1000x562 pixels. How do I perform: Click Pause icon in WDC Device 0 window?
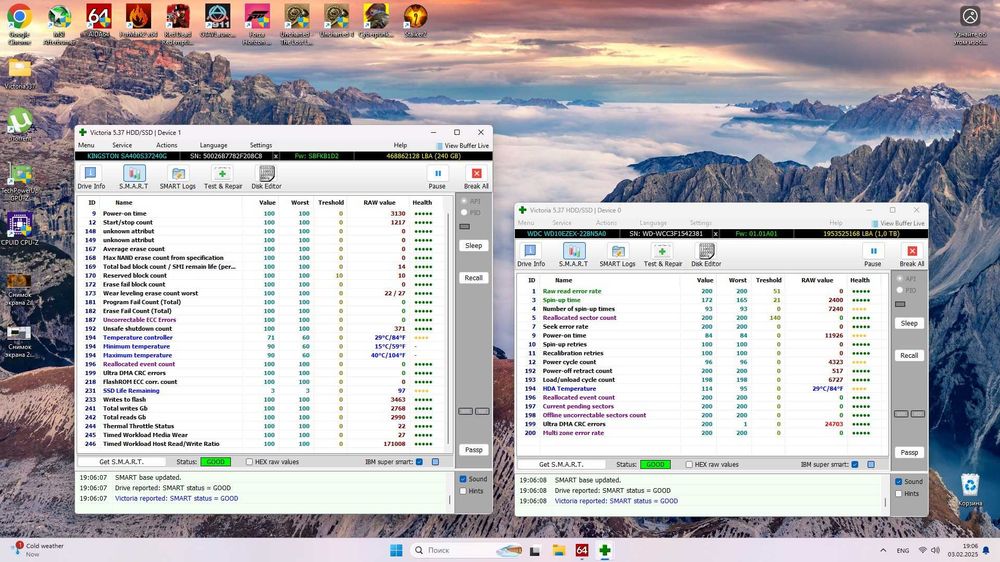872,254
